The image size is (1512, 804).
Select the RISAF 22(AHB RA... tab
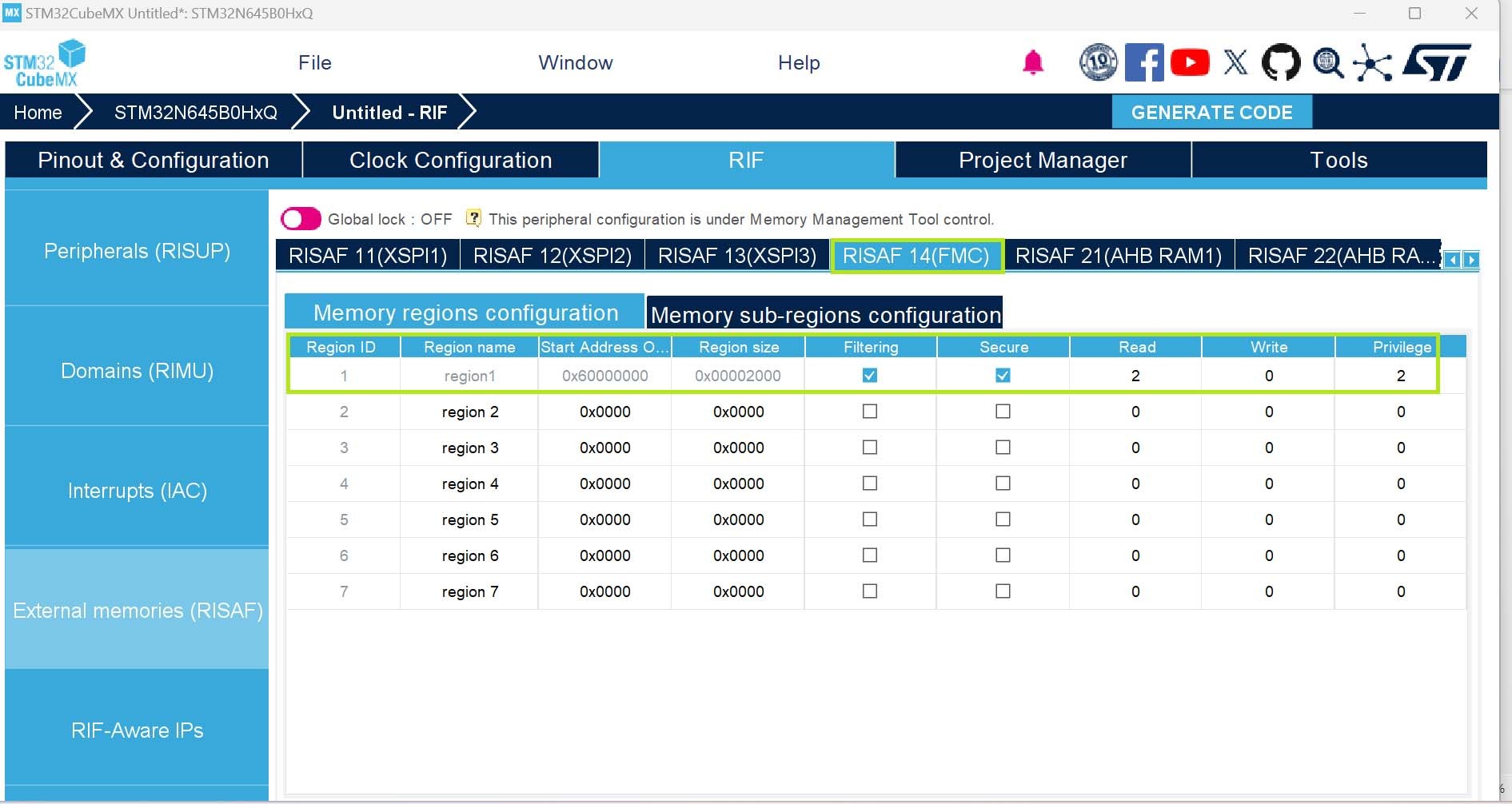pyautogui.click(x=1340, y=256)
